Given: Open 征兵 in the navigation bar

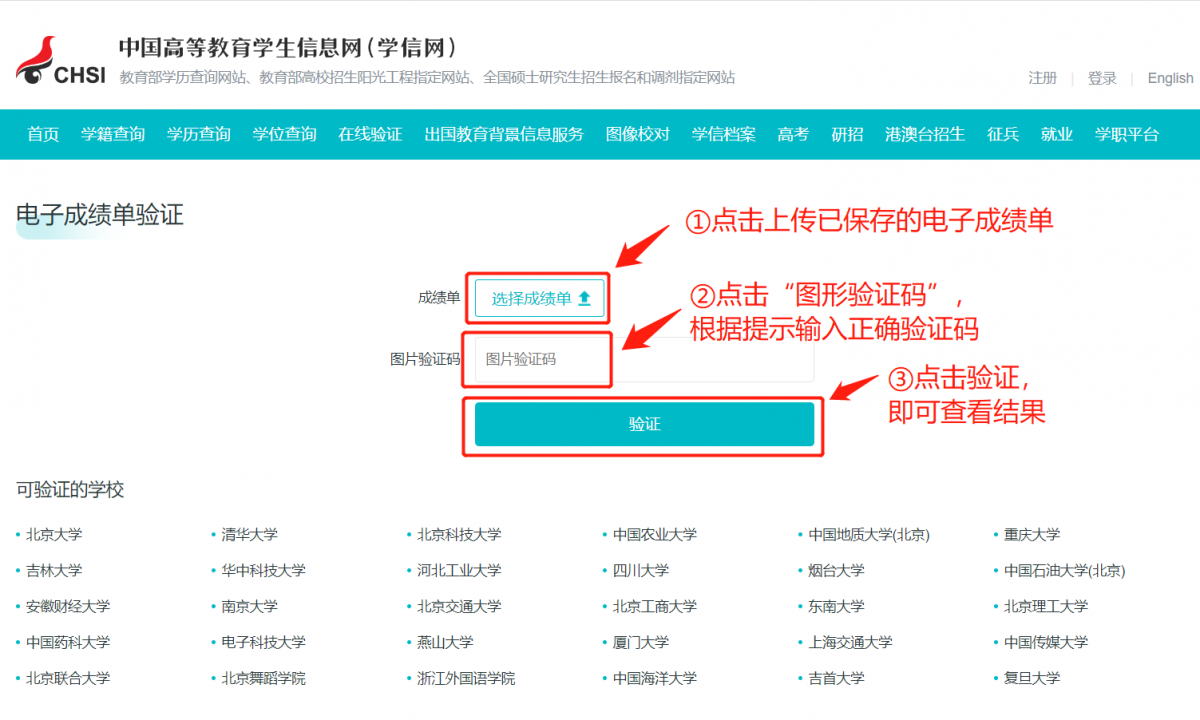Looking at the screenshot, I should tap(1003, 134).
